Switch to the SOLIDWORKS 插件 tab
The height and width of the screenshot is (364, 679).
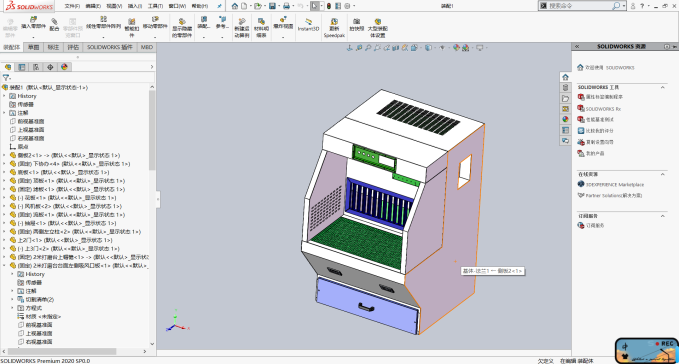tap(110, 47)
